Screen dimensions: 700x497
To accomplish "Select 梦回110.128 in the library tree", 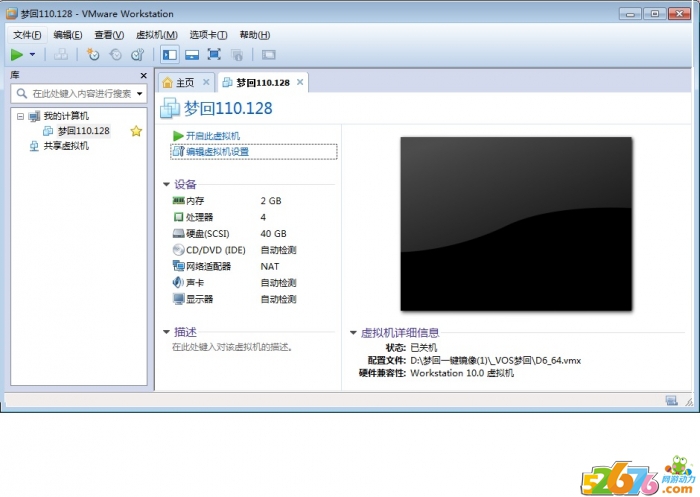I will [83, 131].
